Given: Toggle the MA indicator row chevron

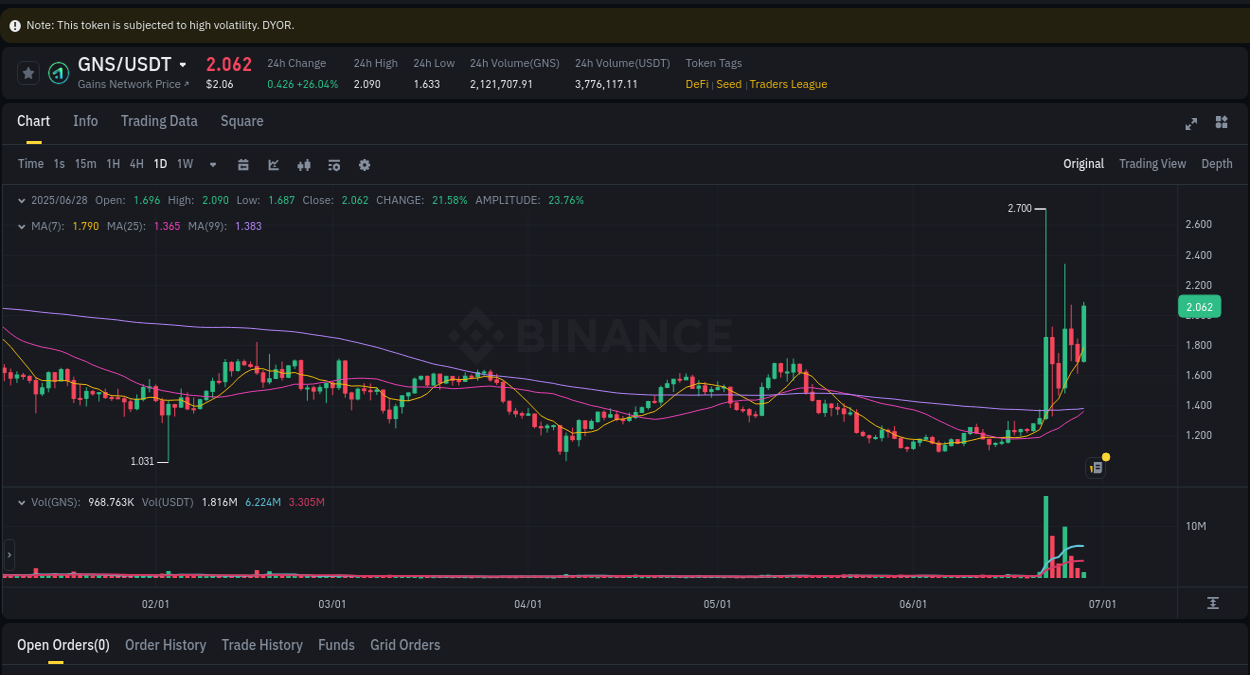Looking at the screenshot, I should pos(20,226).
